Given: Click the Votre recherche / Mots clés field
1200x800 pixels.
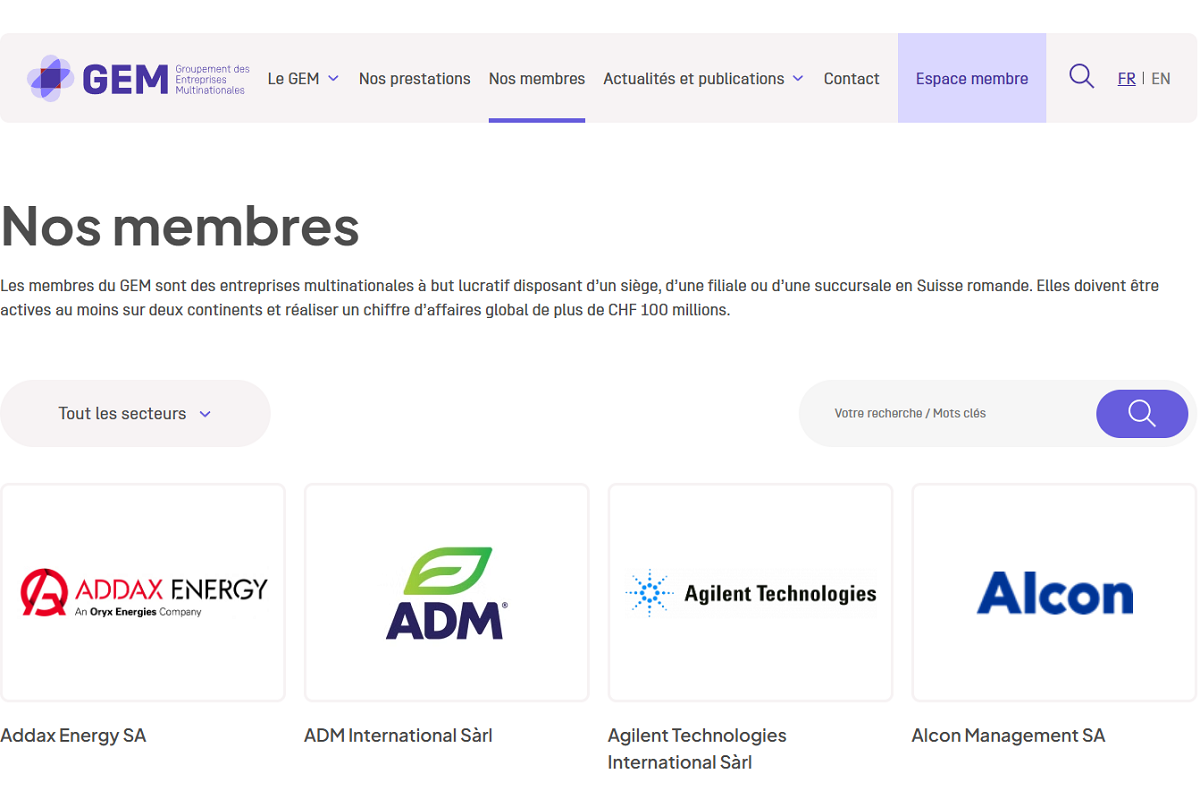Looking at the screenshot, I should tap(950, 413).
